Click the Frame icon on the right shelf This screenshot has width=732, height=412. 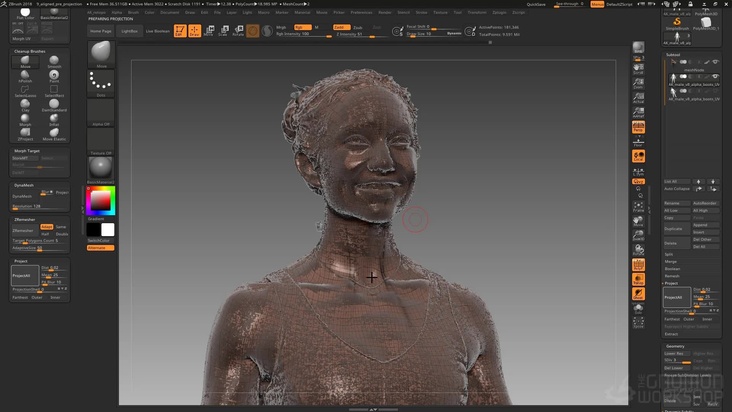pos(638,207)
